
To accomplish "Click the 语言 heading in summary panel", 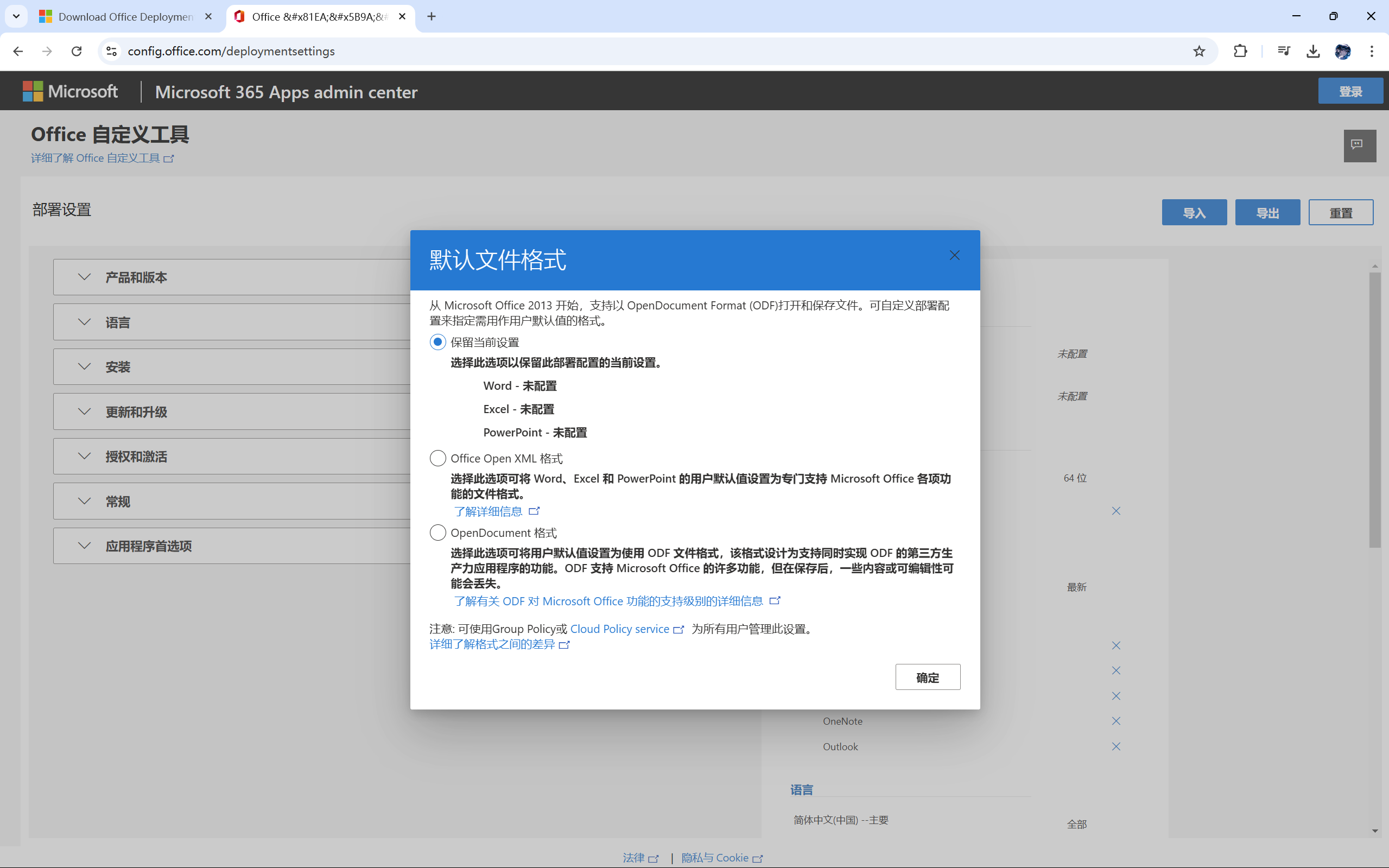I will 801,790.
